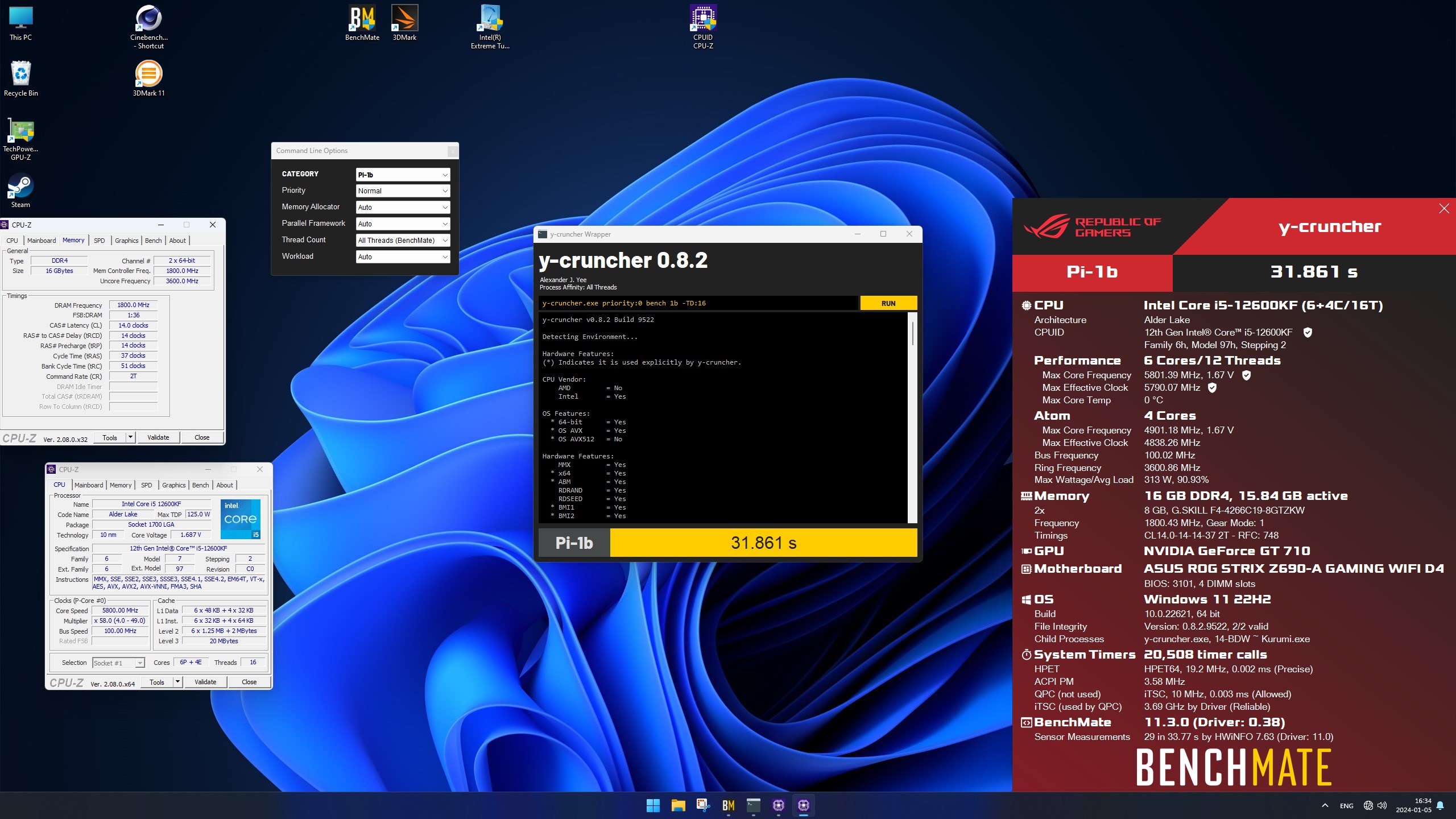Image resolution: width=1456 pixels, height=819 pixels.
Task: Open the CATEGORY dropdown showing Pi-1b
Action: [403, 175]
